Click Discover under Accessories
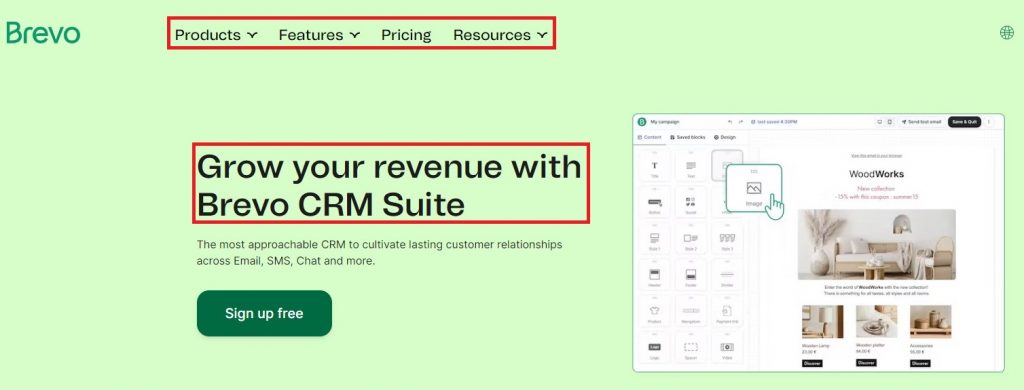 click(920, 363)
